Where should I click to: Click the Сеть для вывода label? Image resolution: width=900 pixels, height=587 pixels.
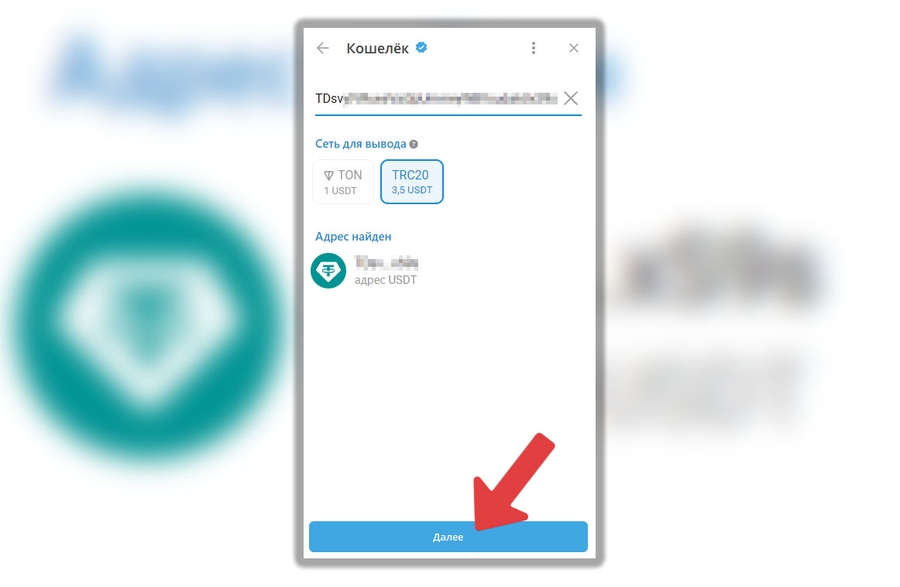(360, 144)
